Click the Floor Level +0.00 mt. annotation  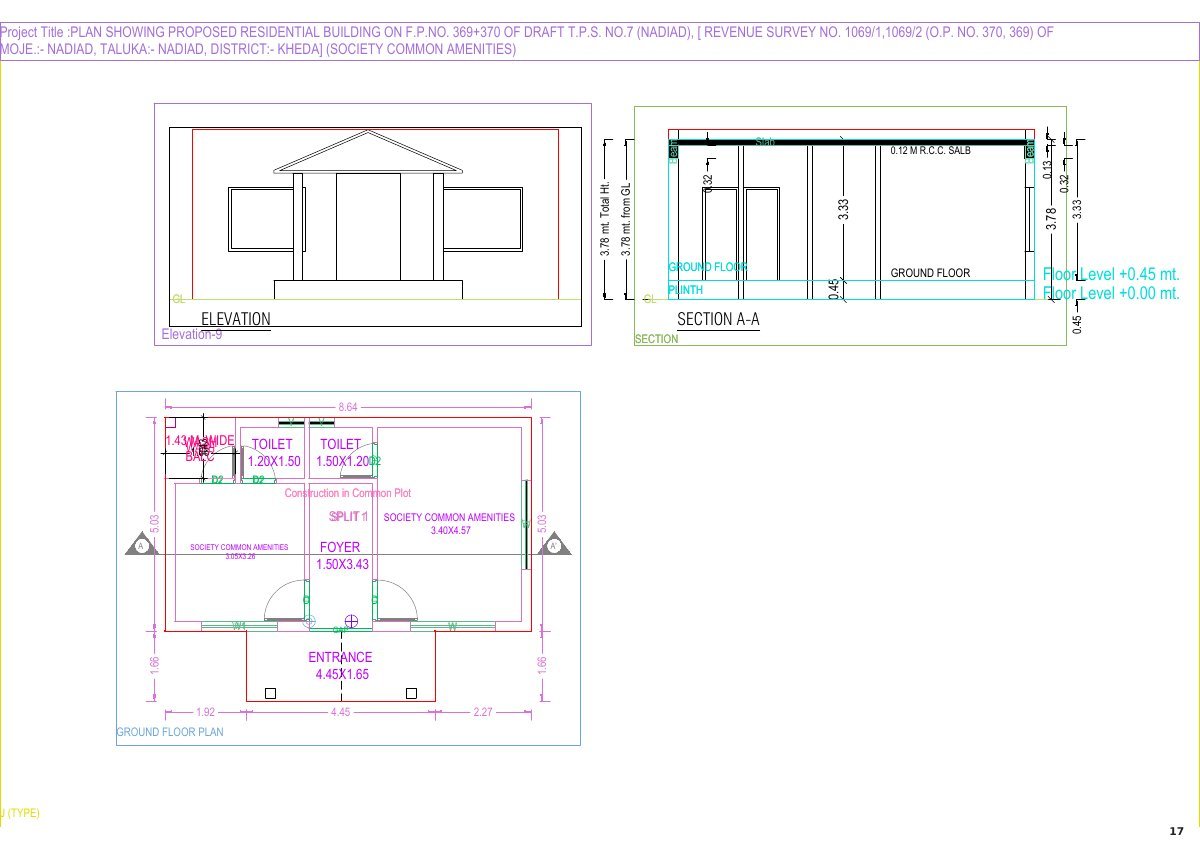click(1111, 294)
